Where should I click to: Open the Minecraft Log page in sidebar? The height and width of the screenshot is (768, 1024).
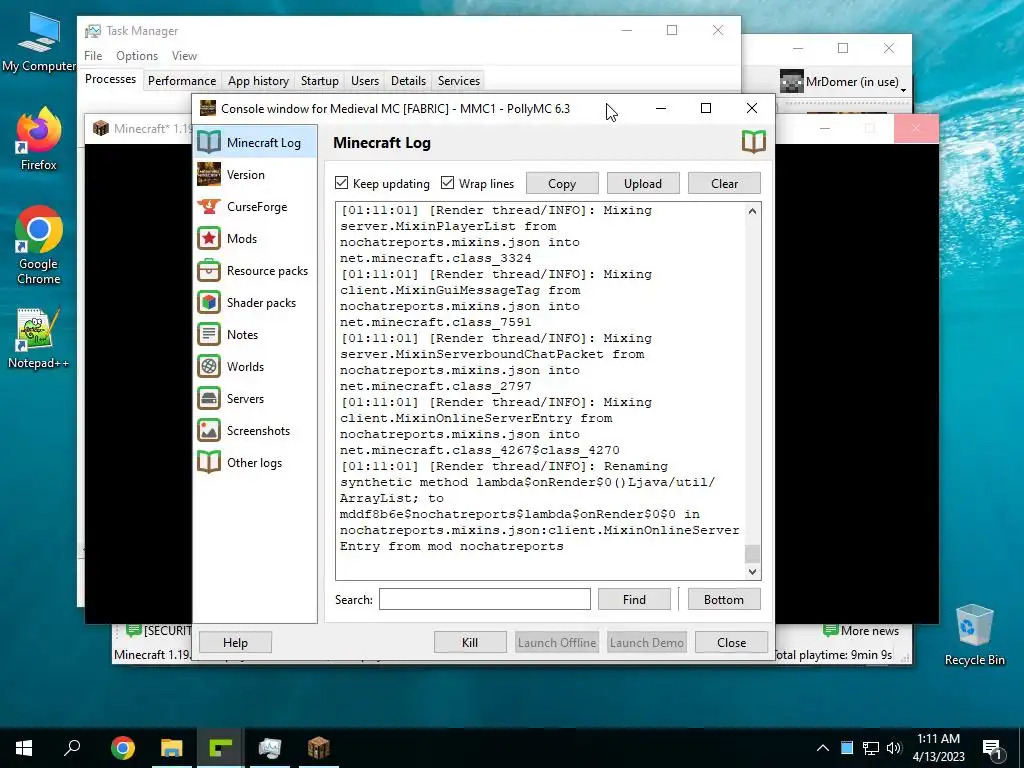(x=256, y=142)
